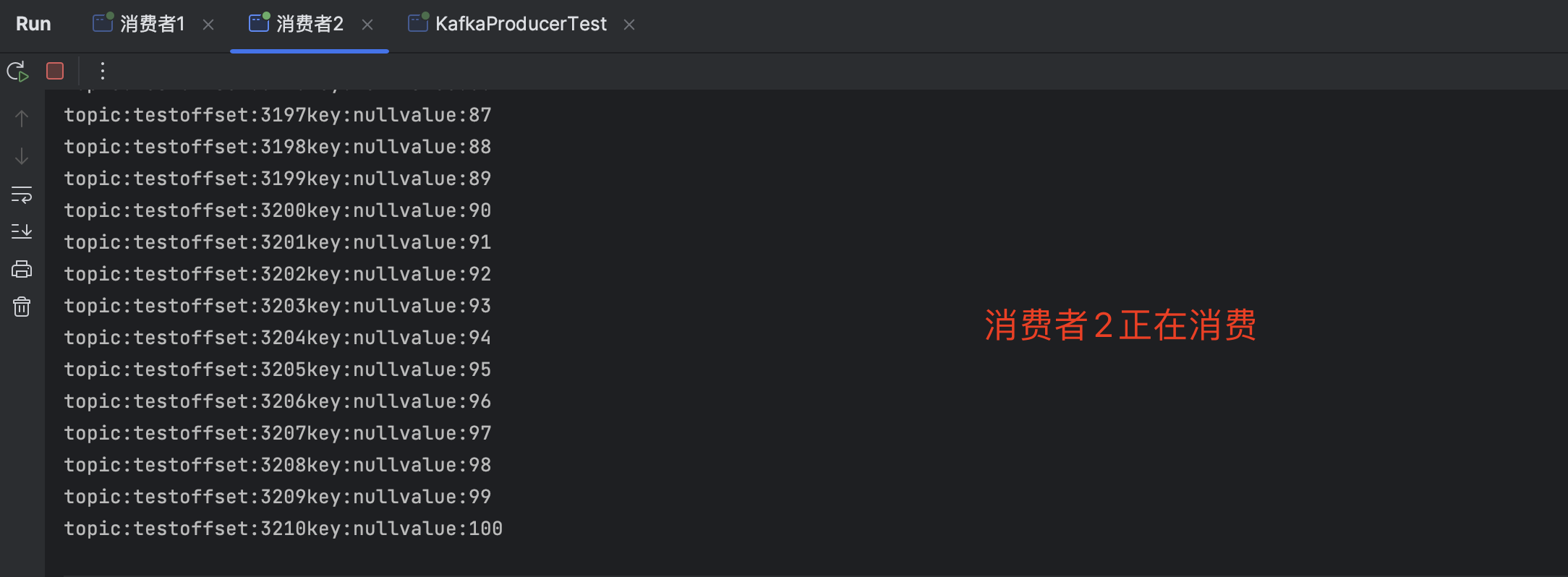Click the log line with value 95
This screenshot has width=1568, height=577.
[x=277, y=369]
